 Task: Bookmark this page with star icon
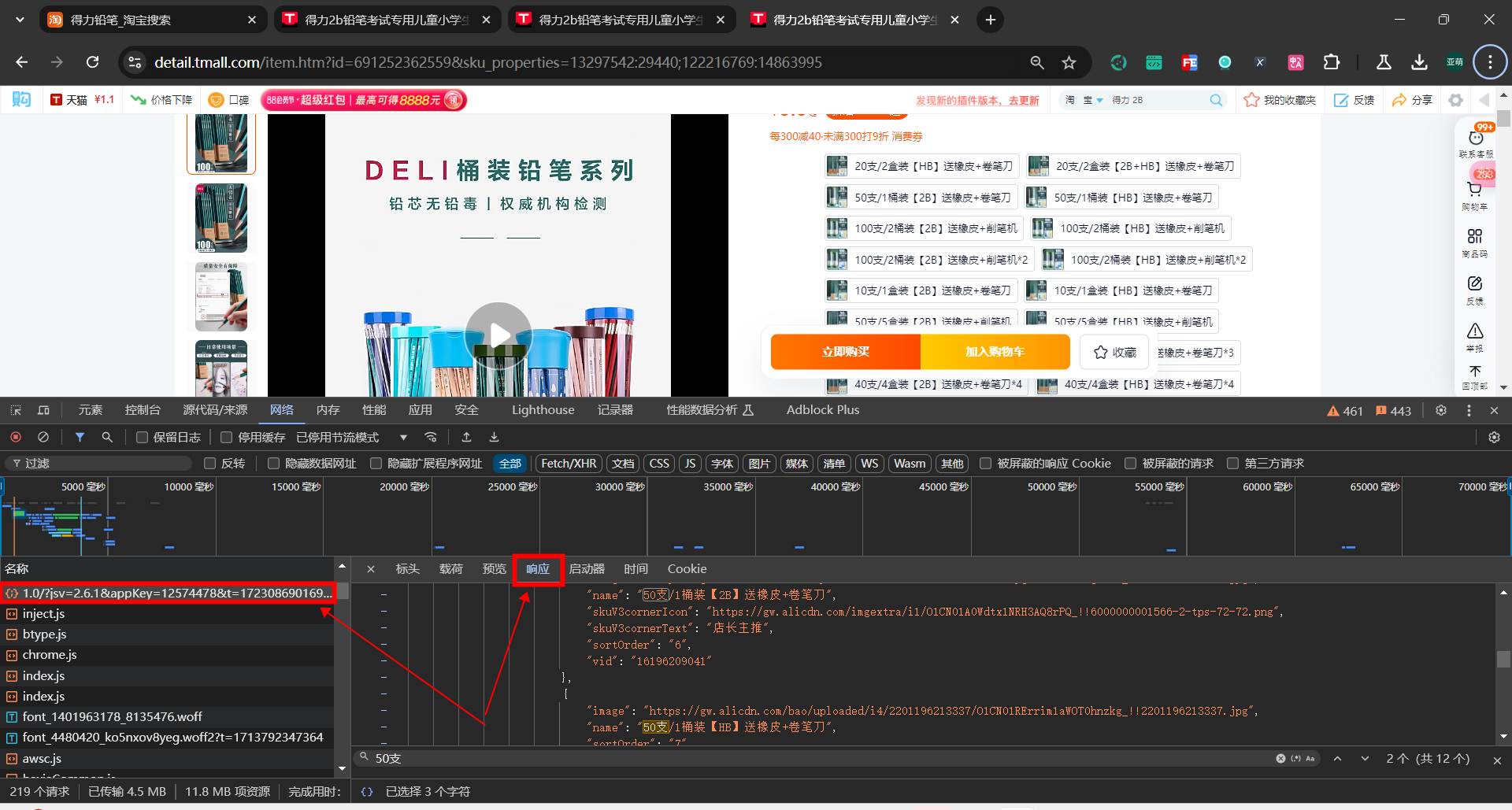tap(1069, 62)
